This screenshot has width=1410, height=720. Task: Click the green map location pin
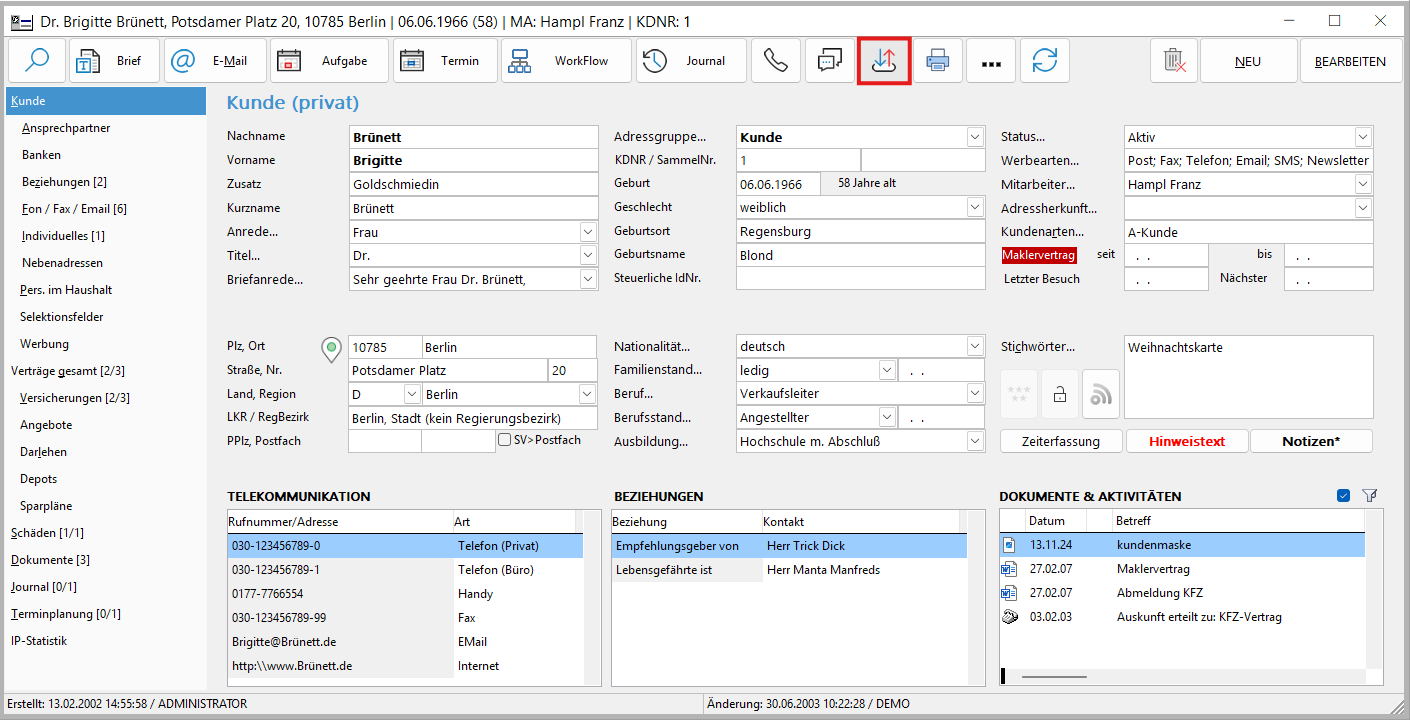click(x=331, y=348)
